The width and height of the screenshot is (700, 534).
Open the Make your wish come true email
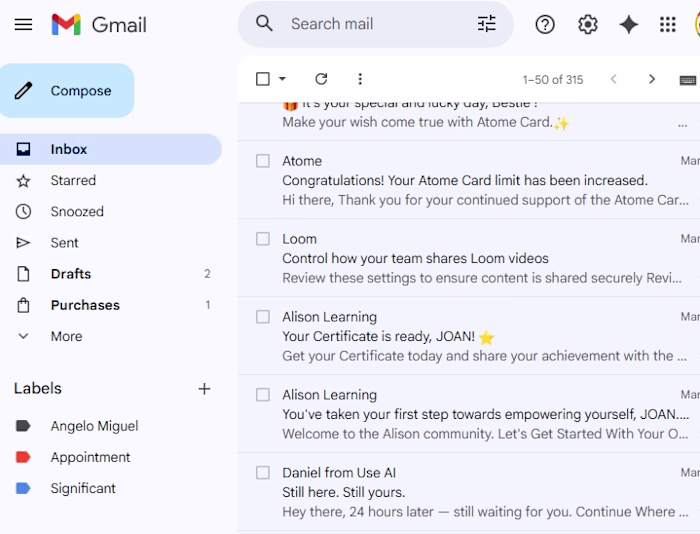469,121
